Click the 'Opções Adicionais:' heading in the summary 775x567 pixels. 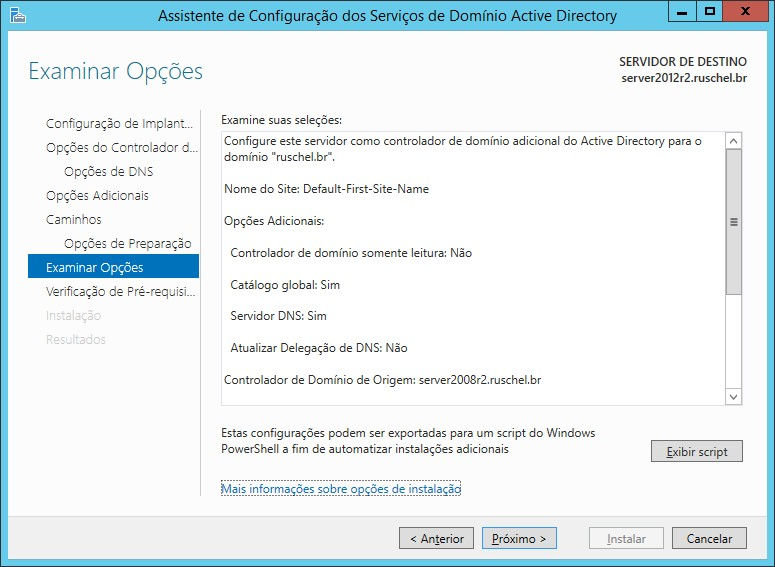pyautogui.click(x=274, y=221)
